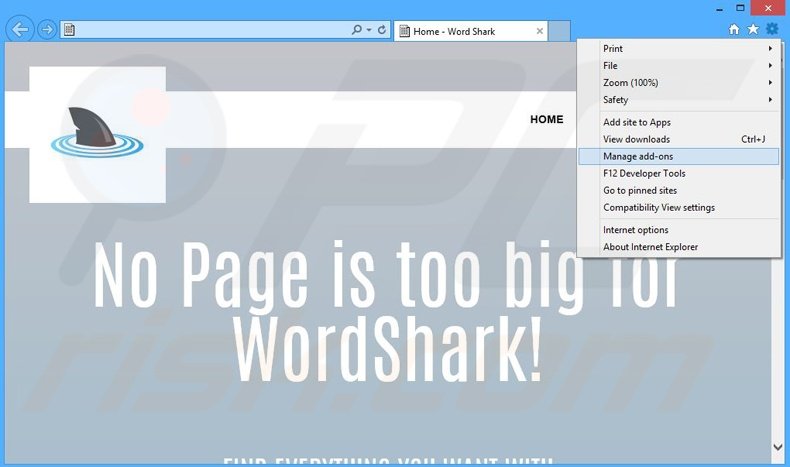Go forward with the Forward arrow button
Screen dimensions: 790x467
click(x=47, y=30)
